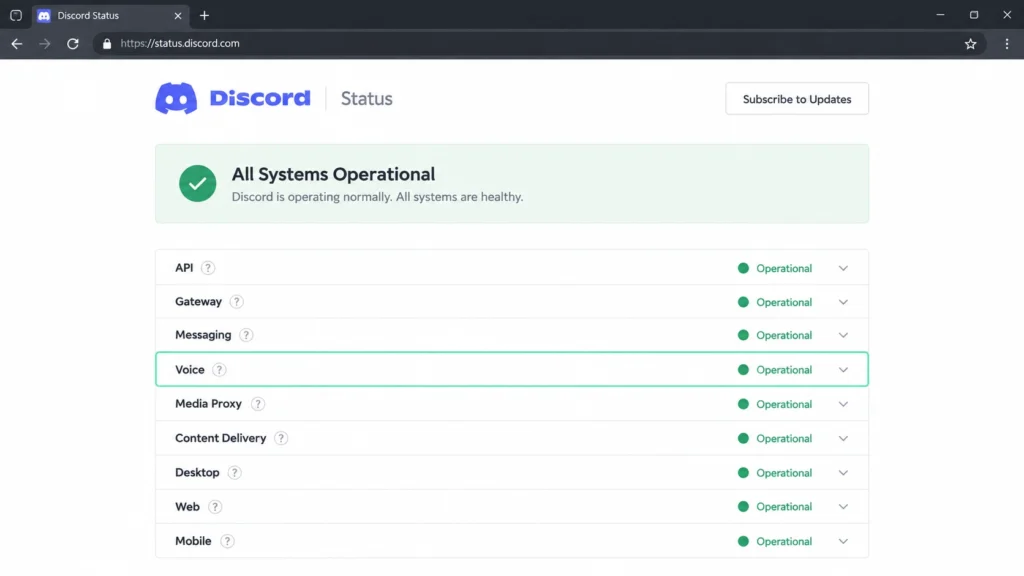Click Operational status text in Desktop row
The height and width of the screenshot is (576, 1024).
click(784, 473)
